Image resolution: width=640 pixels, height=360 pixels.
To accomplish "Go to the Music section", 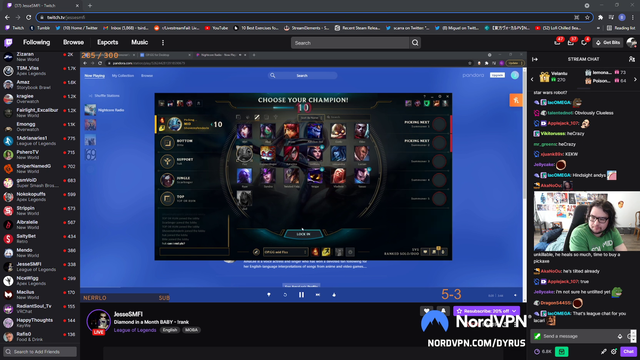I will pyautogui.click(x=140, y=42).
